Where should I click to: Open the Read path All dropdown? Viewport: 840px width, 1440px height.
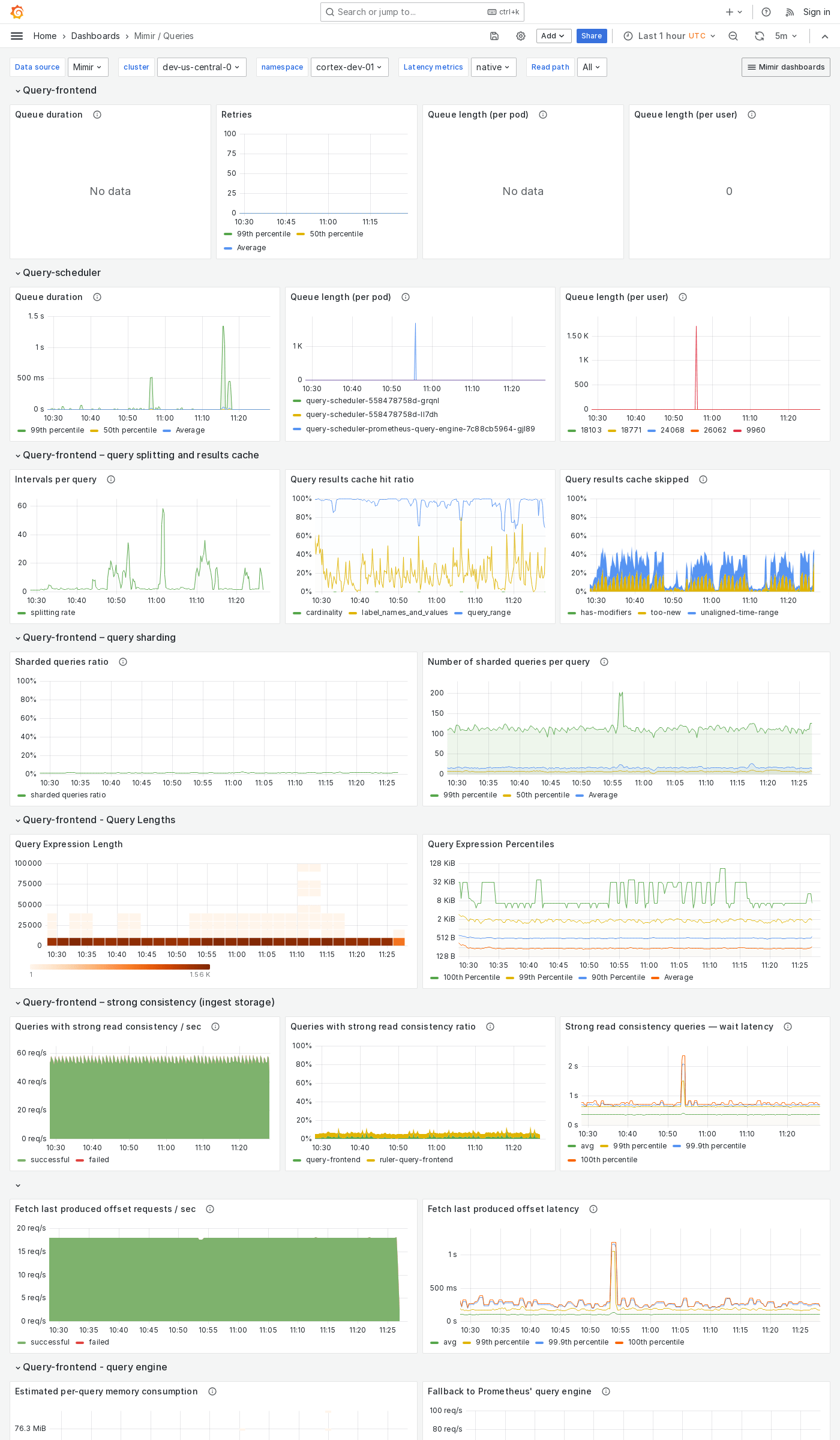592,67
